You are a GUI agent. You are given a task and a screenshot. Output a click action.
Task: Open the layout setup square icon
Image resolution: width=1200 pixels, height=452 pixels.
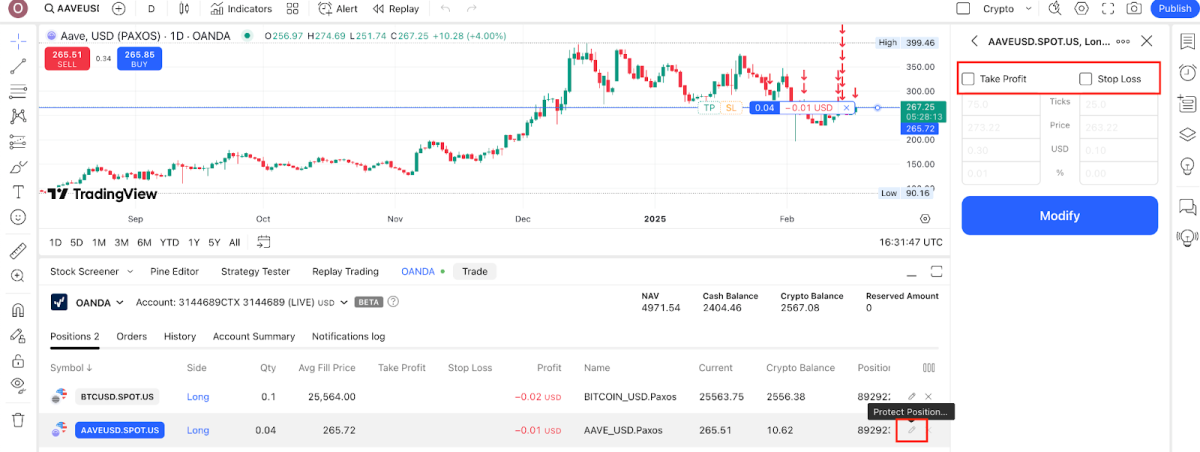tap(963, 8)
